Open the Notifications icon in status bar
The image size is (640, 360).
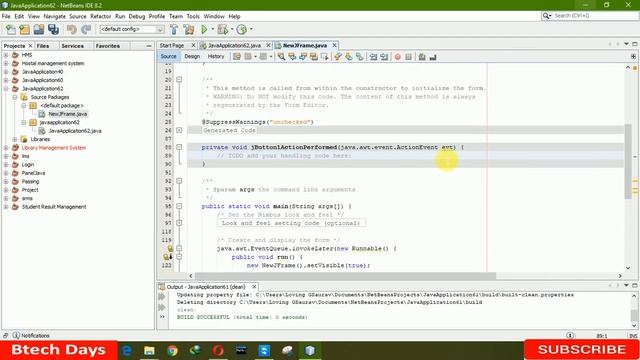(16, 336)
